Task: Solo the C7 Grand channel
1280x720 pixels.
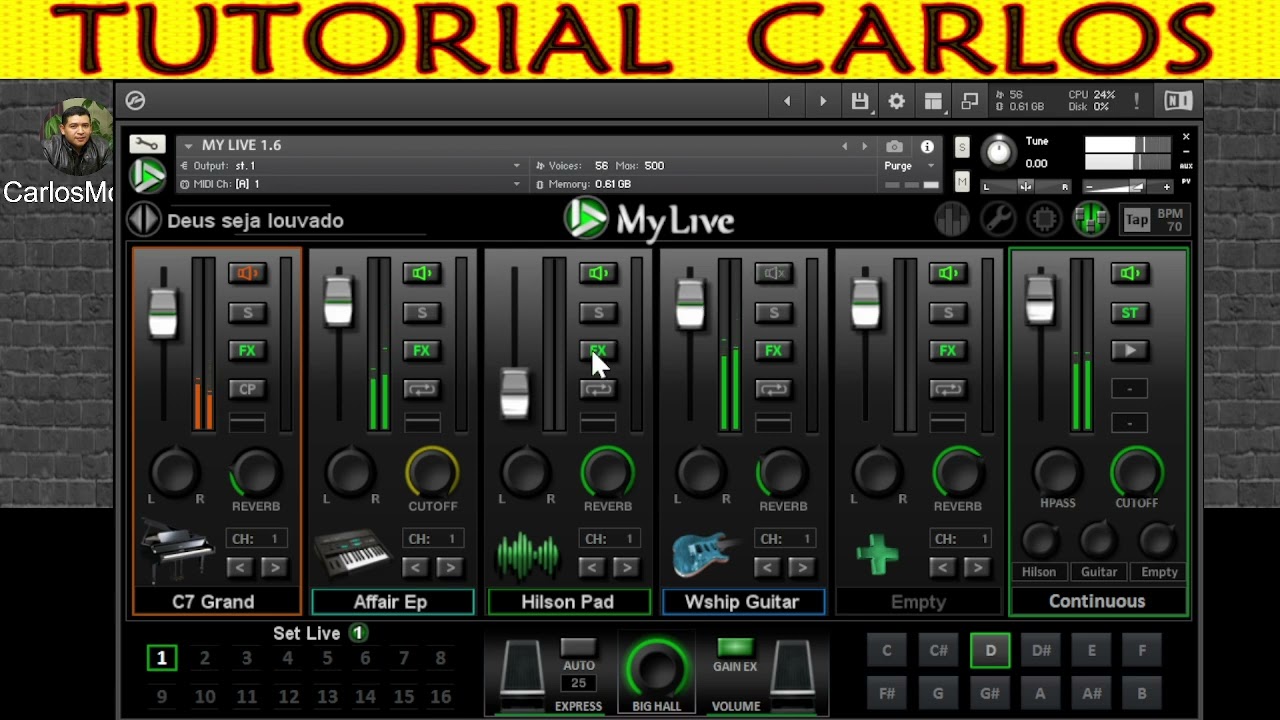Action: (247, 312)
